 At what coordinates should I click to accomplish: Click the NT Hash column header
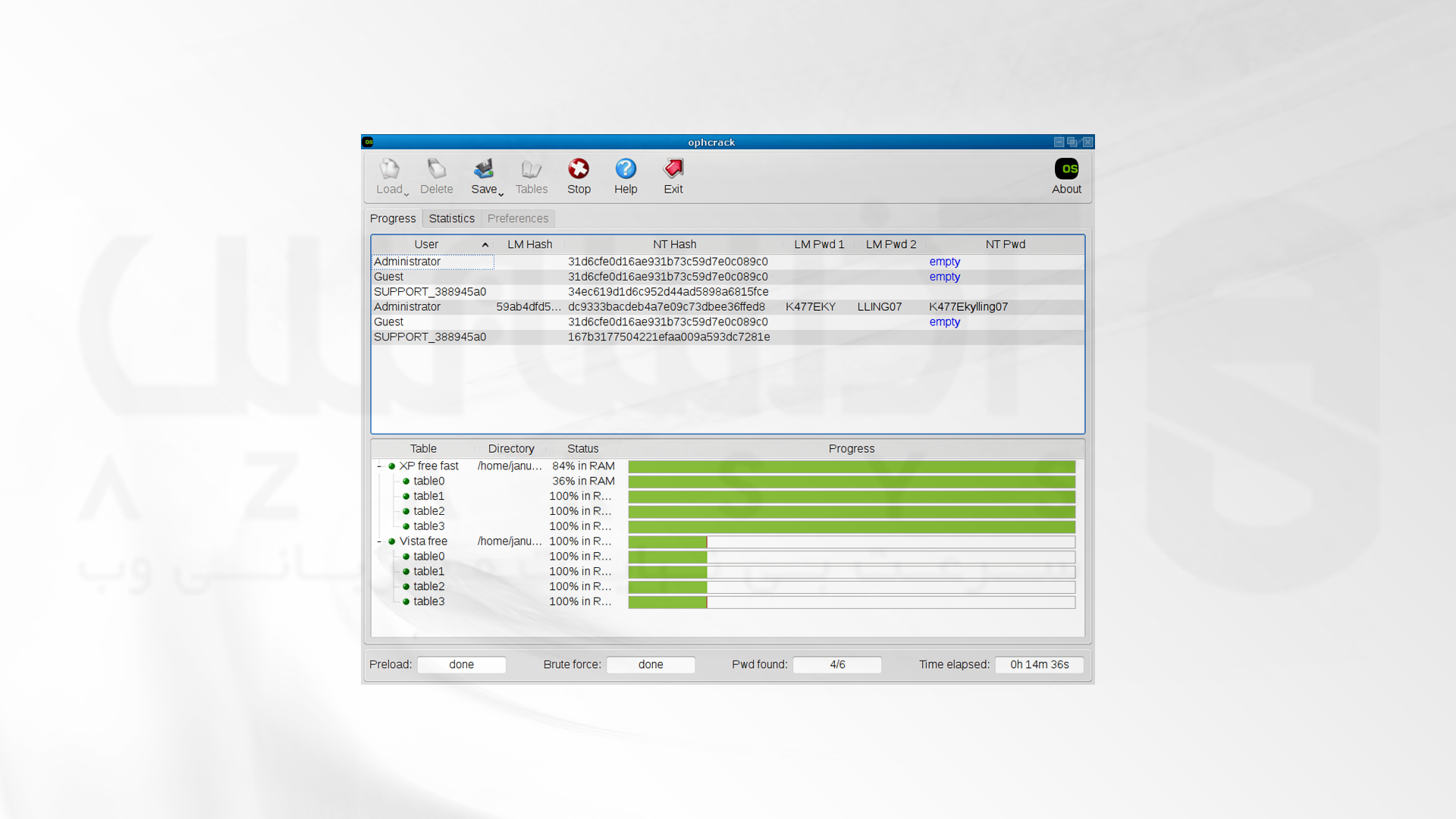pos(675,244)
